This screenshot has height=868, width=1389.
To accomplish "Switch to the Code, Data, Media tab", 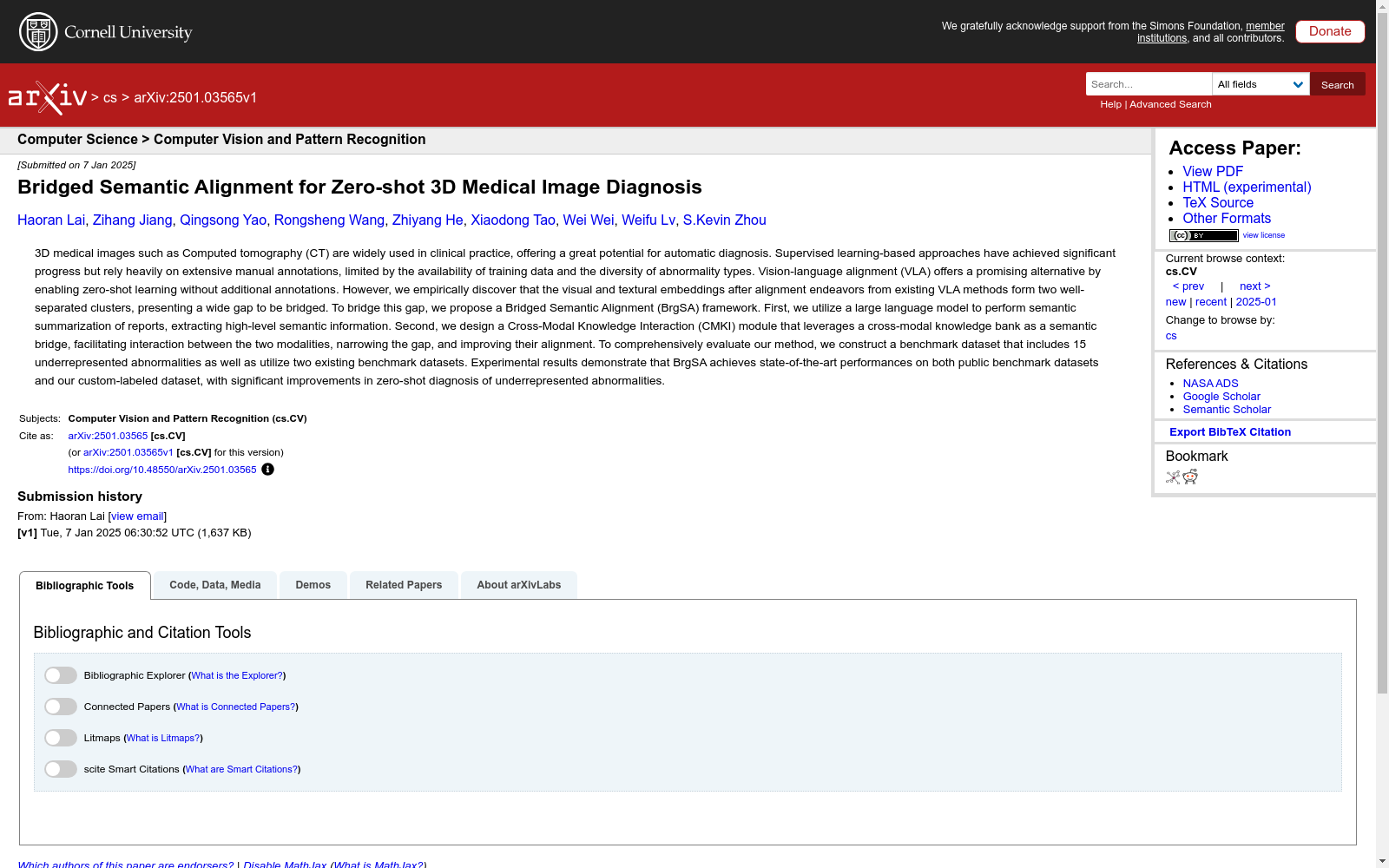I will pyautogui.click(x=214, y=584).
